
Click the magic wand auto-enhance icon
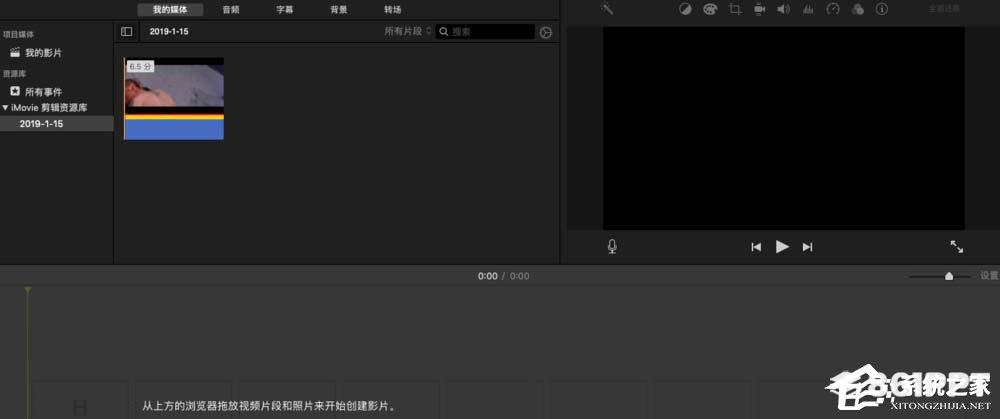coord(606,9)
